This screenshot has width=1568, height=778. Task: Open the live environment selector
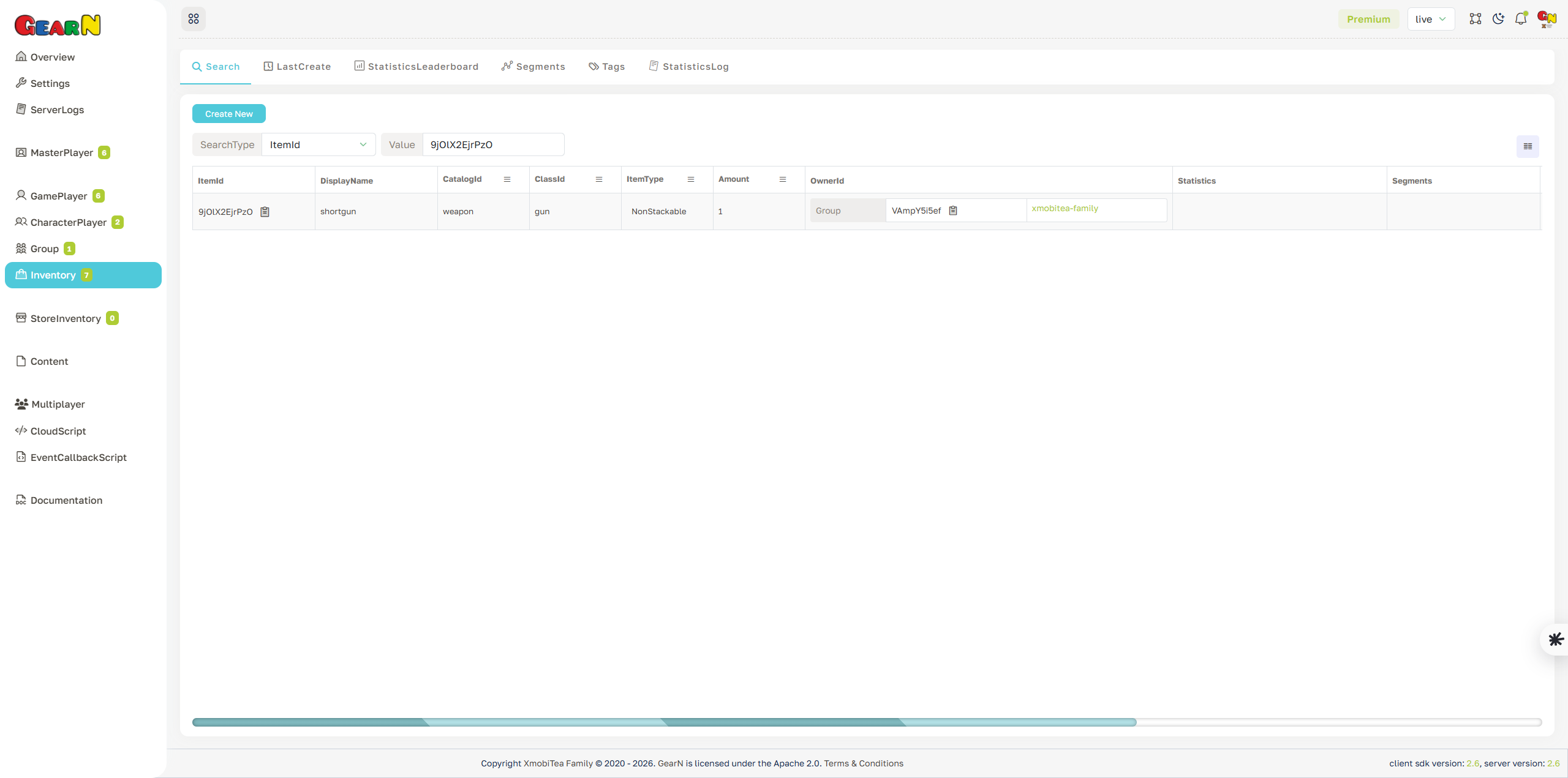coord(1431,18)
